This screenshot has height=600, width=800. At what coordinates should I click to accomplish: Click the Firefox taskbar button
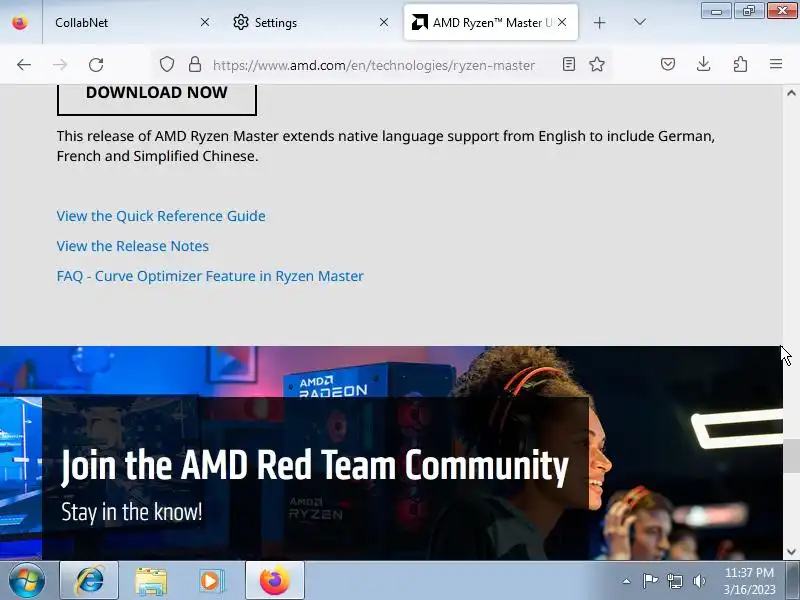(x=275, y=581)
